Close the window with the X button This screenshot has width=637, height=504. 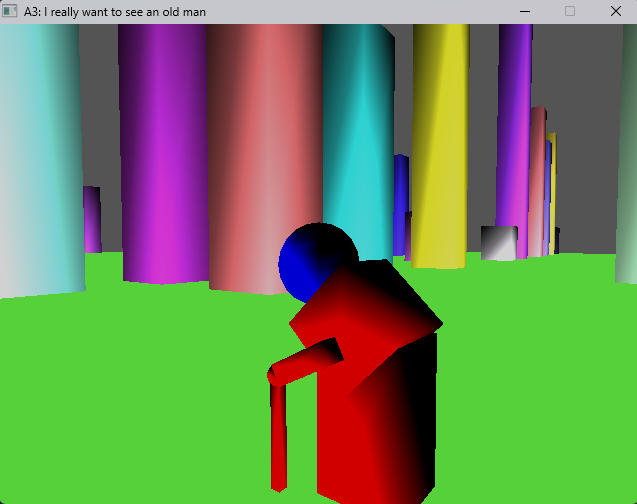(615, 11)
